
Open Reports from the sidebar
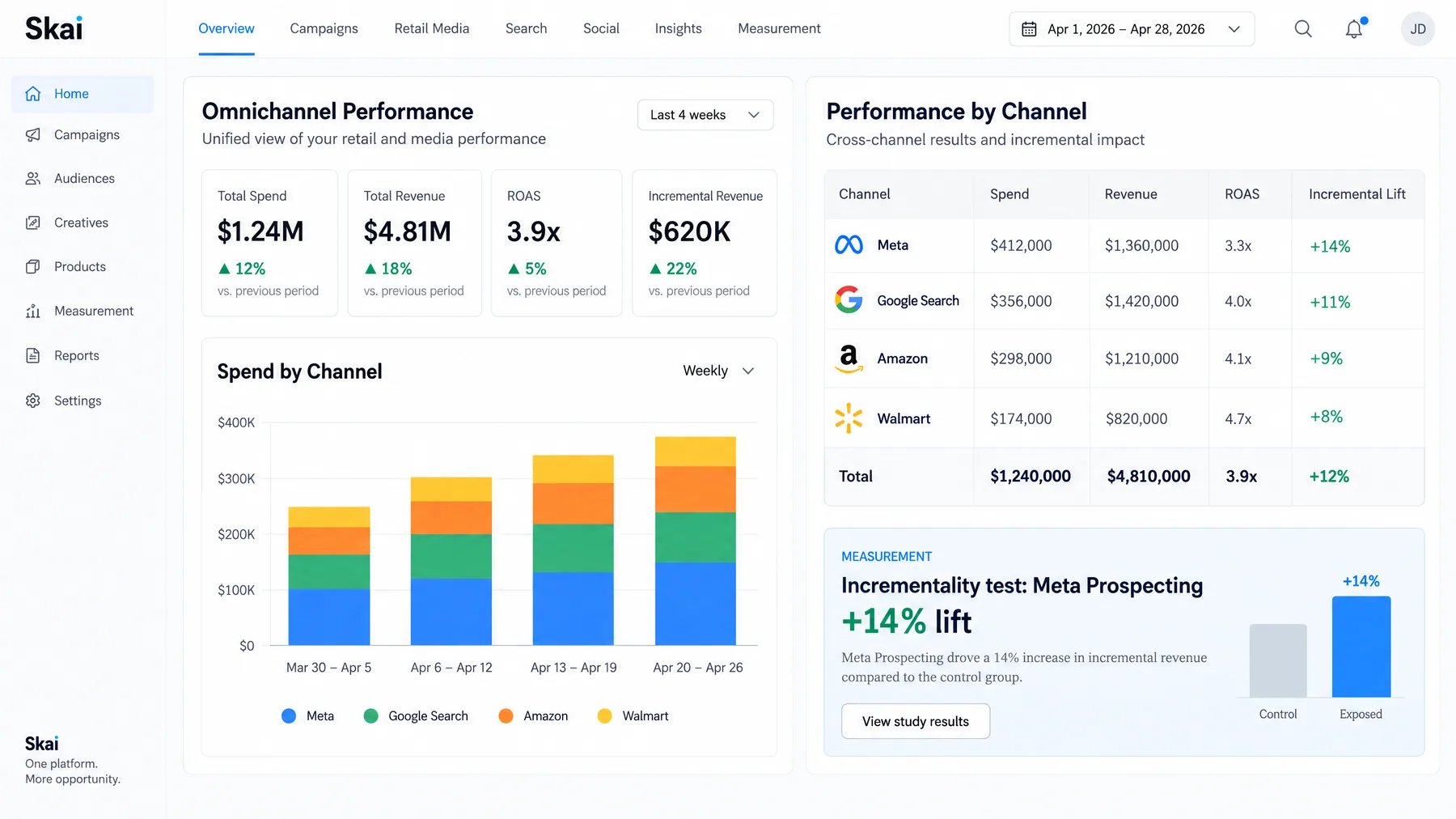click(83, 355)
